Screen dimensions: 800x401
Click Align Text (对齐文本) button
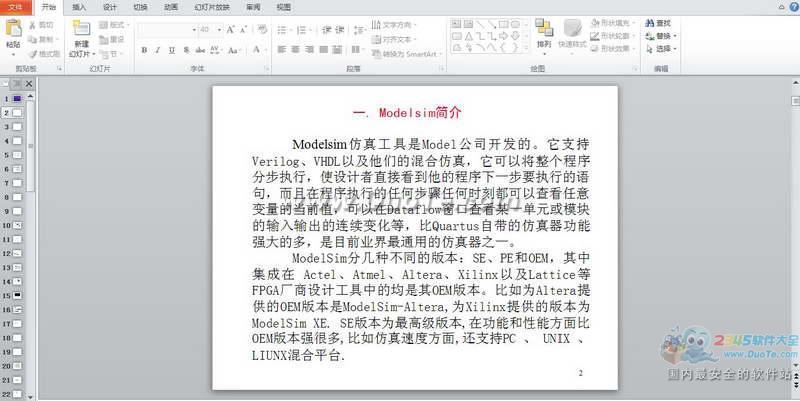393,39
